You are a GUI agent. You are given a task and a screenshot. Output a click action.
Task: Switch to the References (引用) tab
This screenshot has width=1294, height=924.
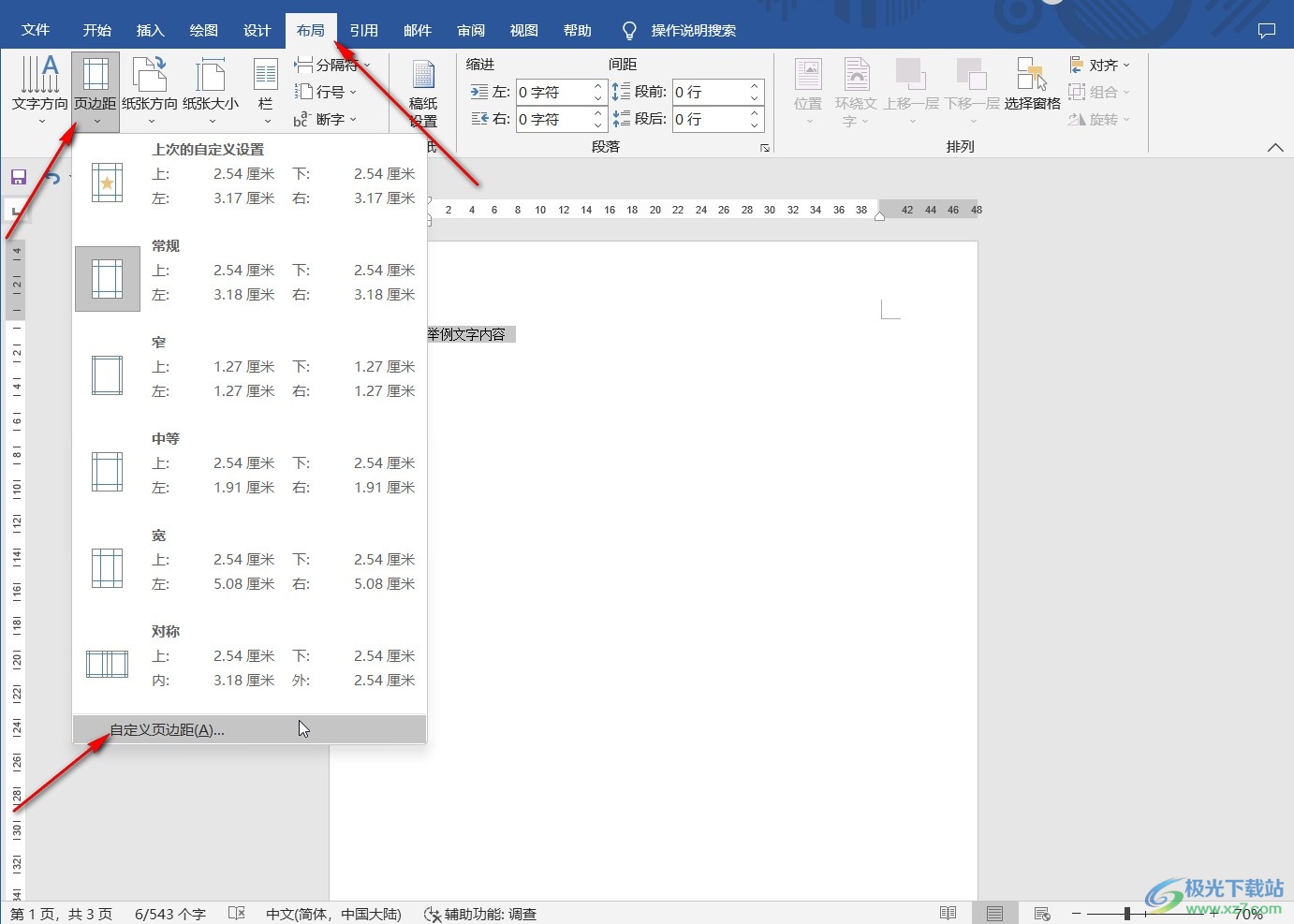(363, 30)
